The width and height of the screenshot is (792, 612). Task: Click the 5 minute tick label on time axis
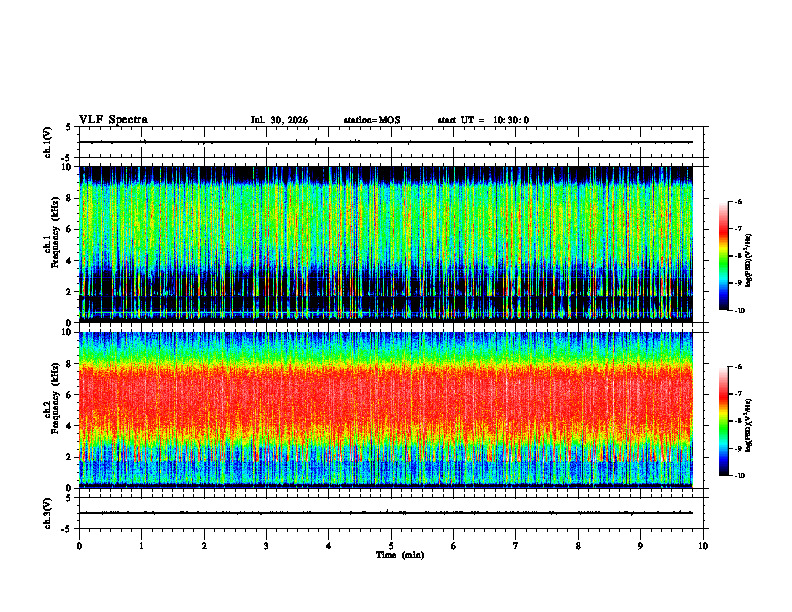click(x=391, y=546)
